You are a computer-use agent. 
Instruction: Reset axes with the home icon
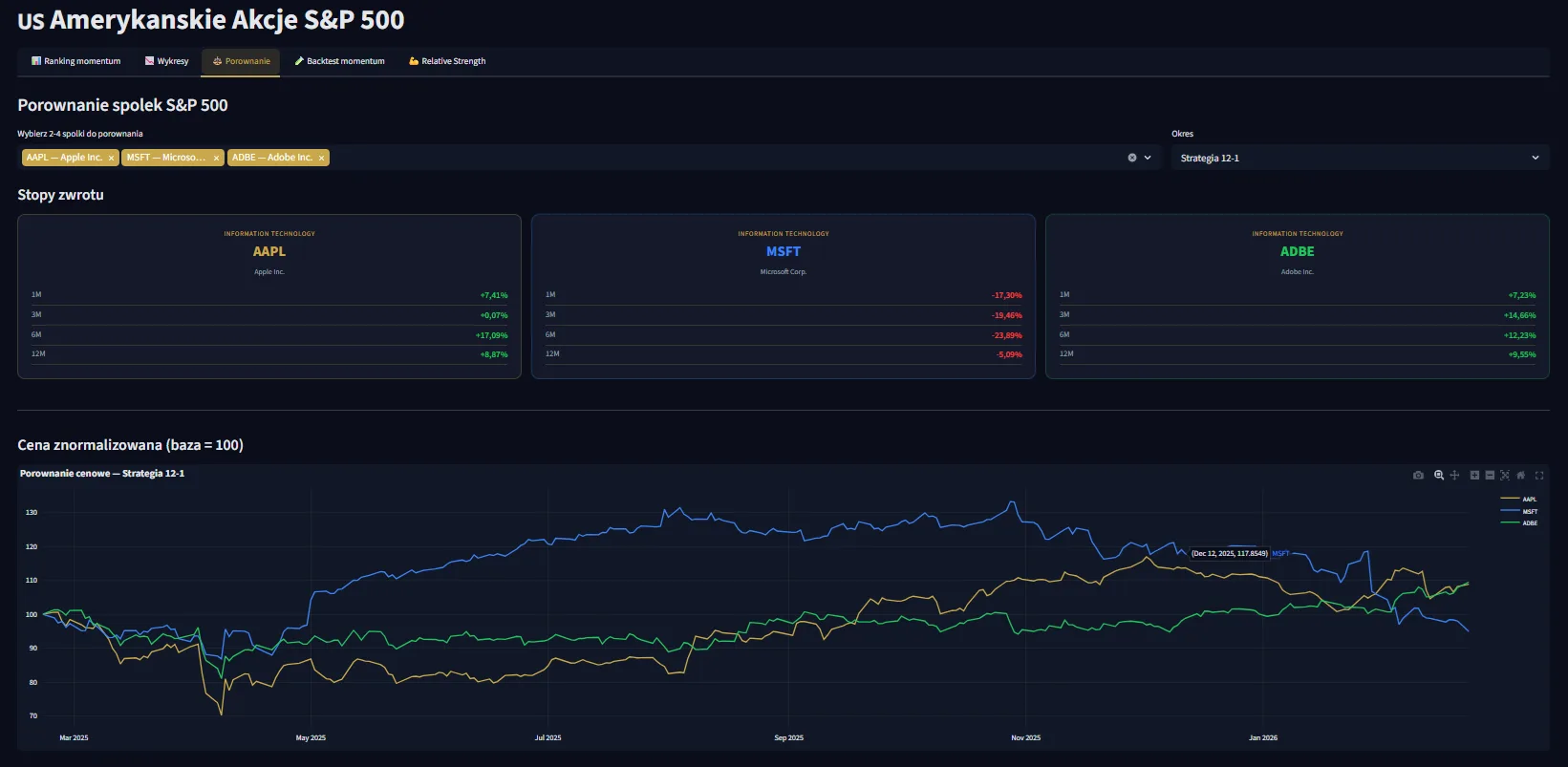1520,475
